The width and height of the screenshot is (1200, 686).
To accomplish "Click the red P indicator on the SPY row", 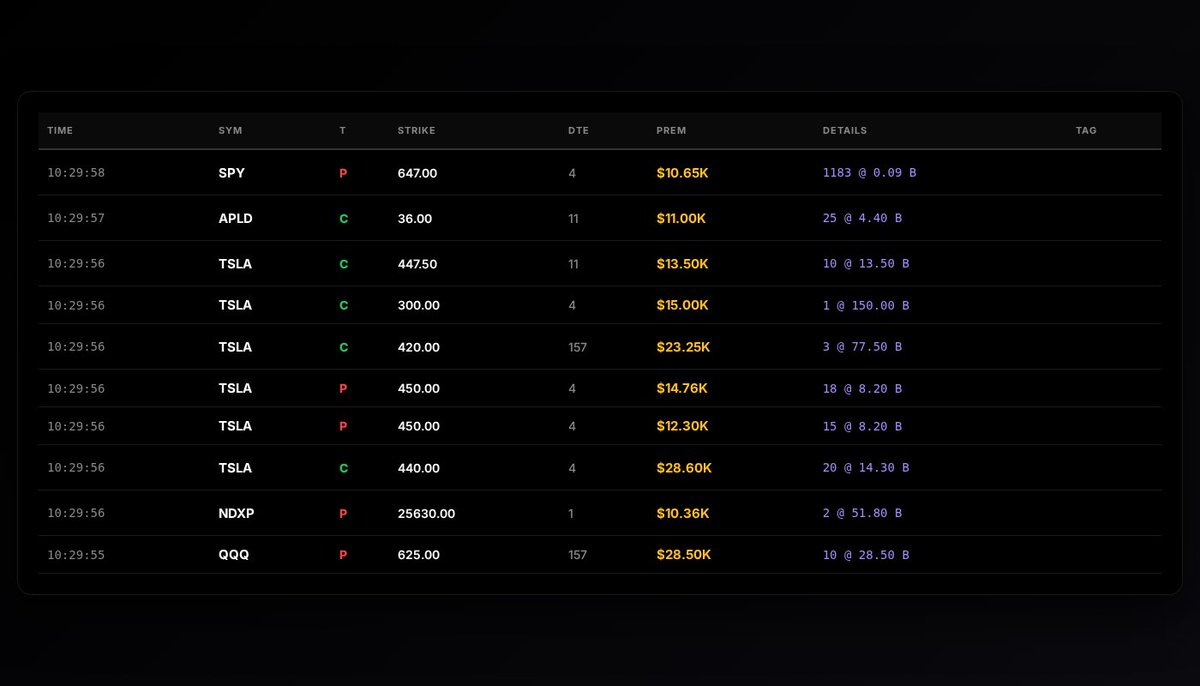I will pyautogui.click(x=343, y=173).
